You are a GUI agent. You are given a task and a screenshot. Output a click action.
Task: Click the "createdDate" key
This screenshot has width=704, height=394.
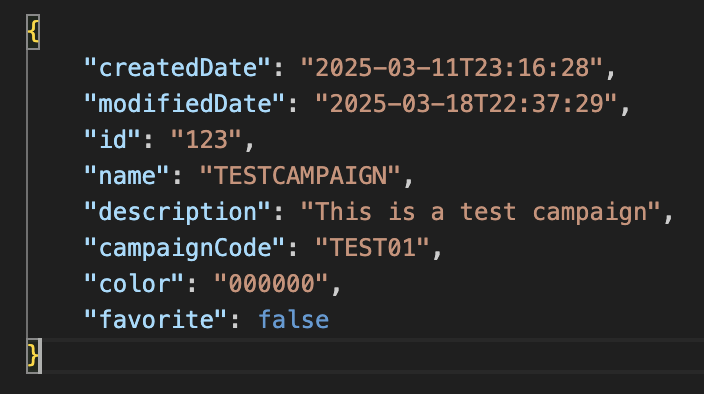178,68
